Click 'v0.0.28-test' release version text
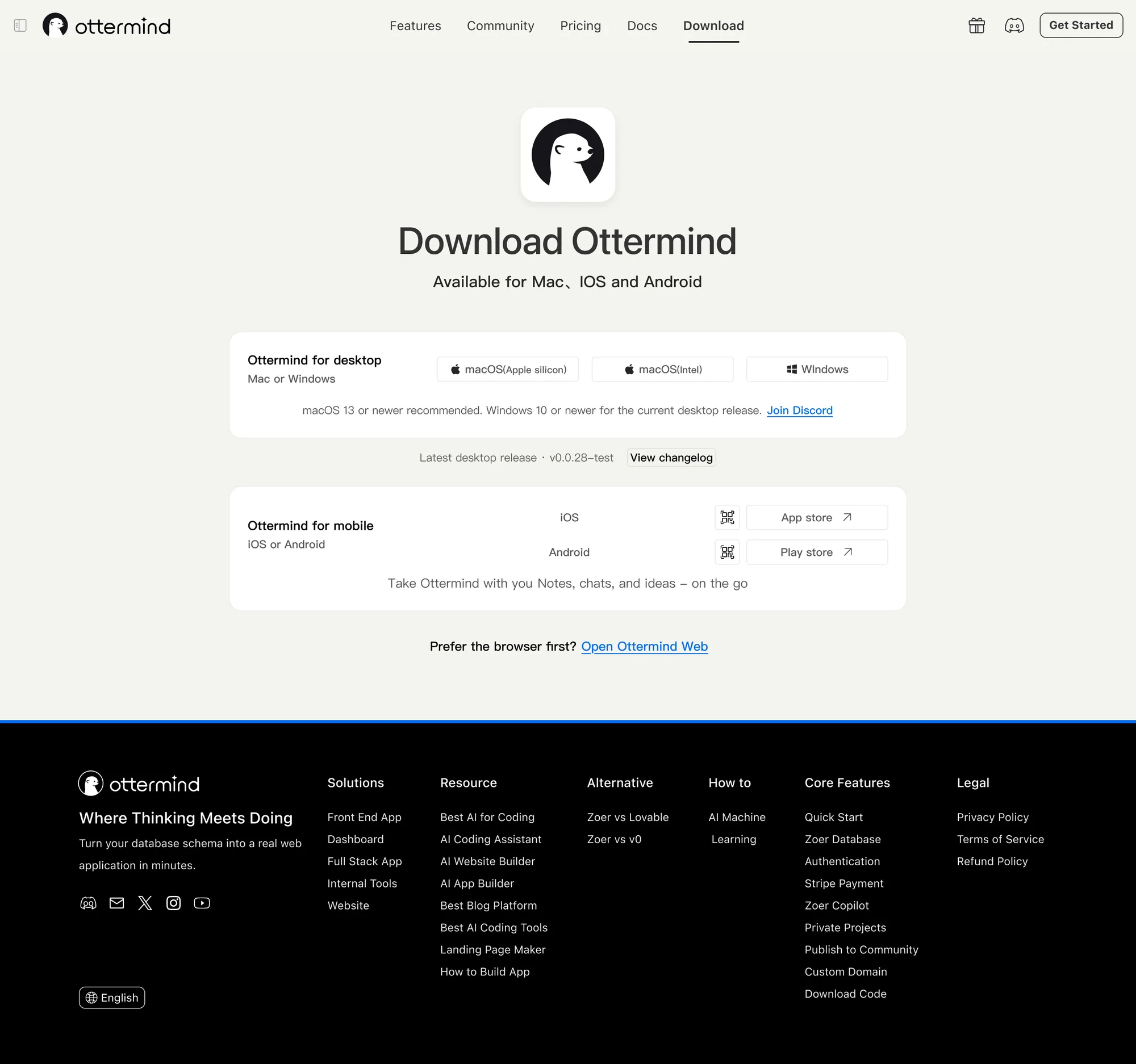Screen dimensions: 1136x1064 pos(581,458)
